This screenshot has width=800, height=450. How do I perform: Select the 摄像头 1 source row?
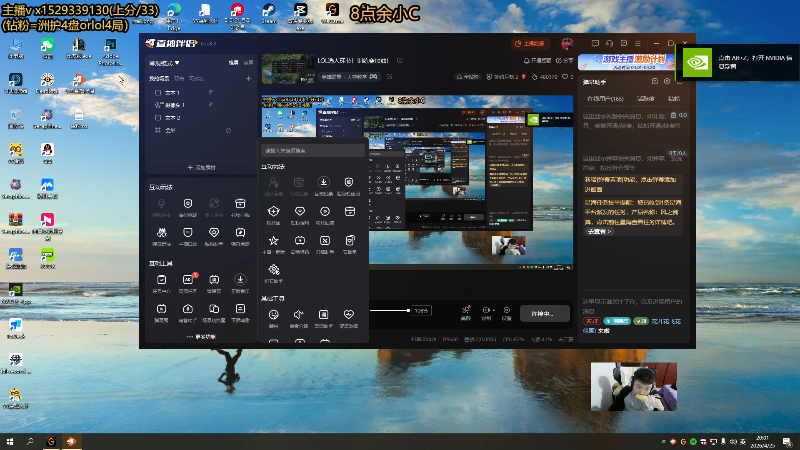point(201,105)
